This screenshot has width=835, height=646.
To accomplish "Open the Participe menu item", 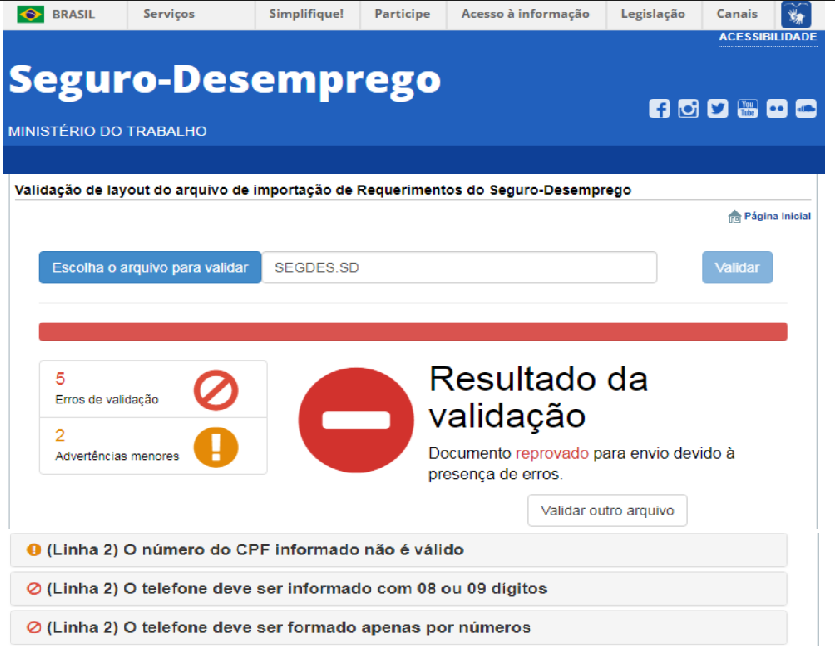I will click(402, 14).
